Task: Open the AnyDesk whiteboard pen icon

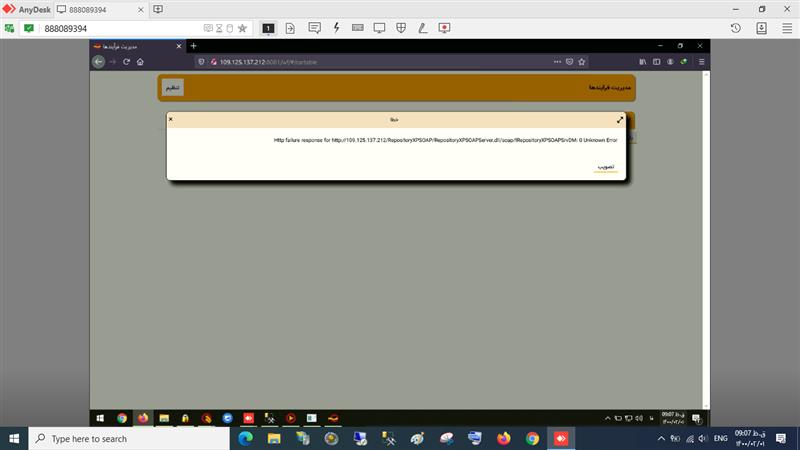Action: pos(423,28)
